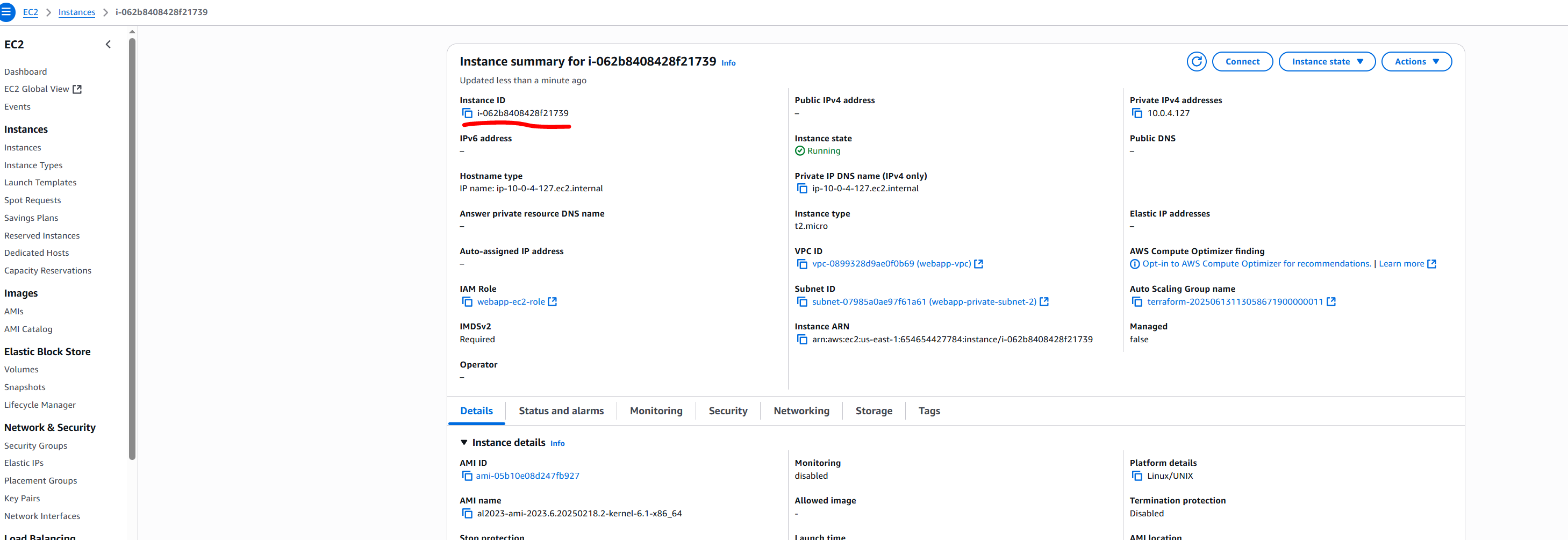Viewport: 1568px width, 540px height.
Task: Open Security Groups in the sidebar
Action: coord(35,446)
